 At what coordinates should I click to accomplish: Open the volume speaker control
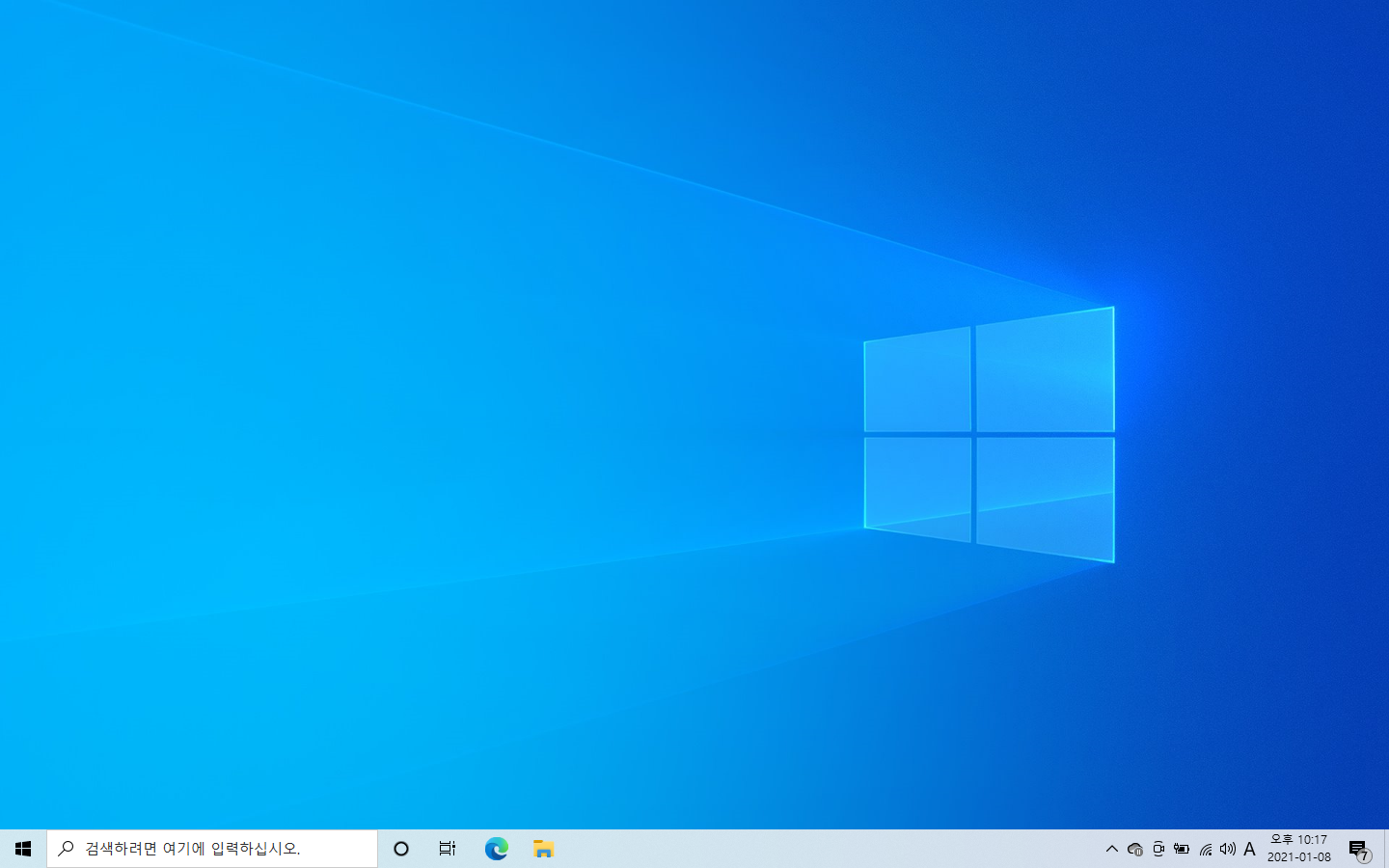[1227, 849]
